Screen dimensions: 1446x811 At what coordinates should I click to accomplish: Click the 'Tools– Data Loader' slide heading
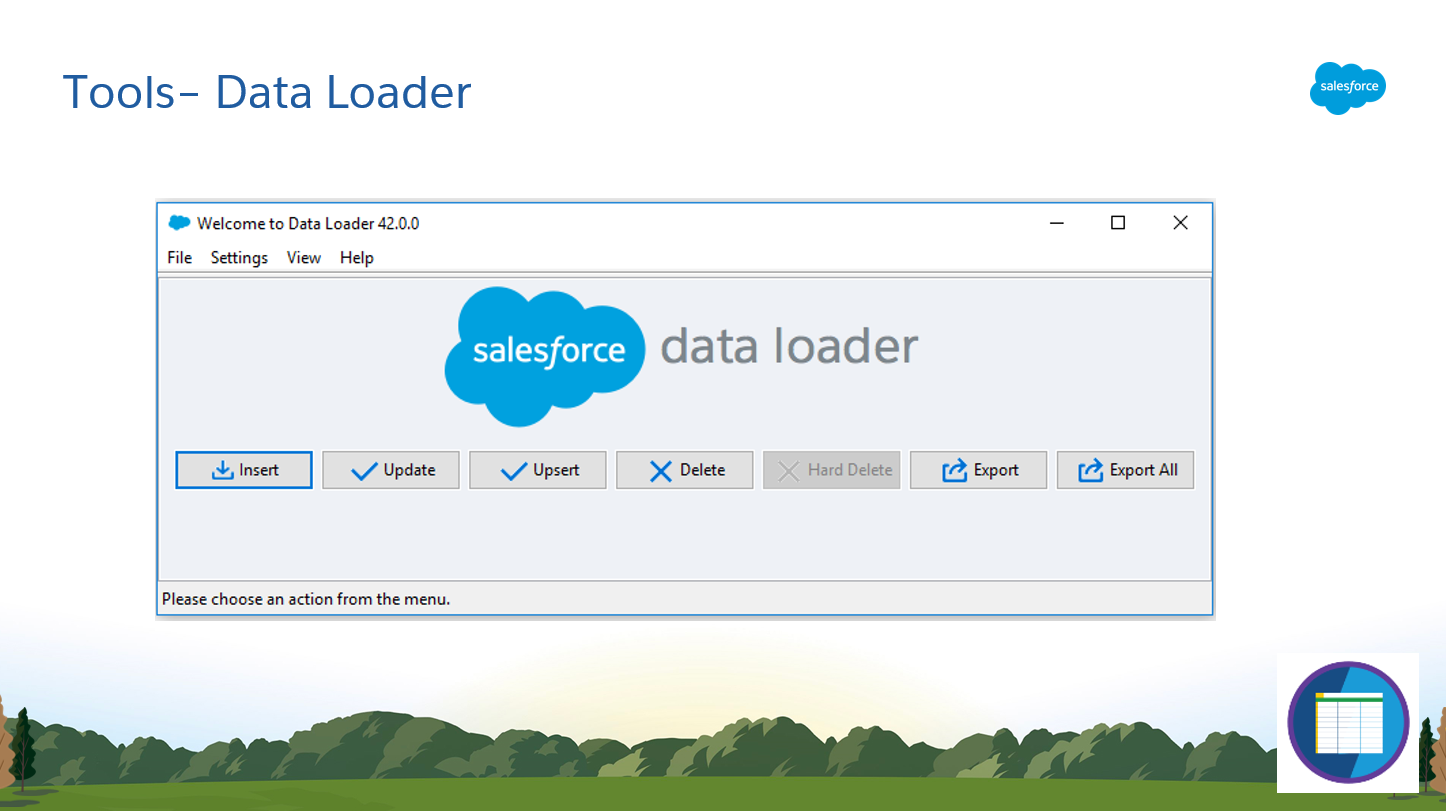click(267, 92)
